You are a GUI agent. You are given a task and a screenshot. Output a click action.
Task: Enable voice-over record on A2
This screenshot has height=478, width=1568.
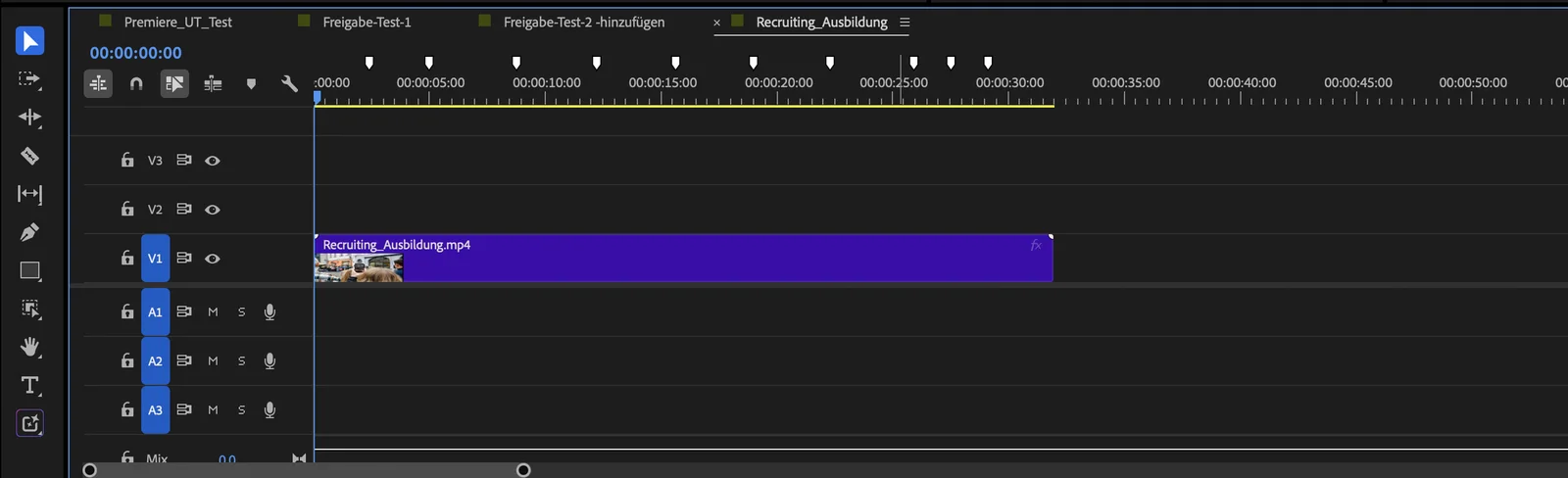[269, 360]
